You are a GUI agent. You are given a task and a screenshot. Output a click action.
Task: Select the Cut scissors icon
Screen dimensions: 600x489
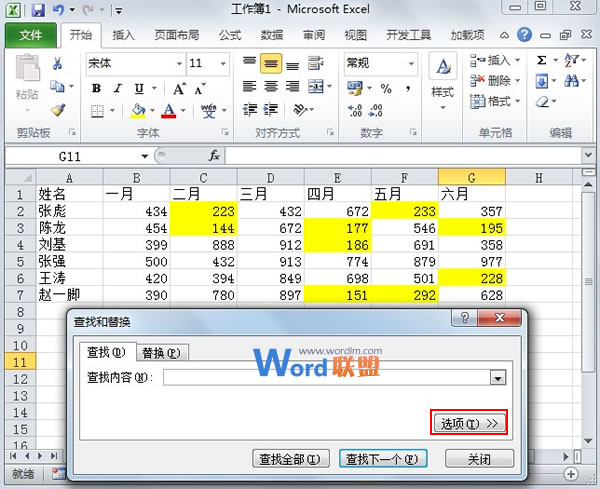[x=58, y=64]
